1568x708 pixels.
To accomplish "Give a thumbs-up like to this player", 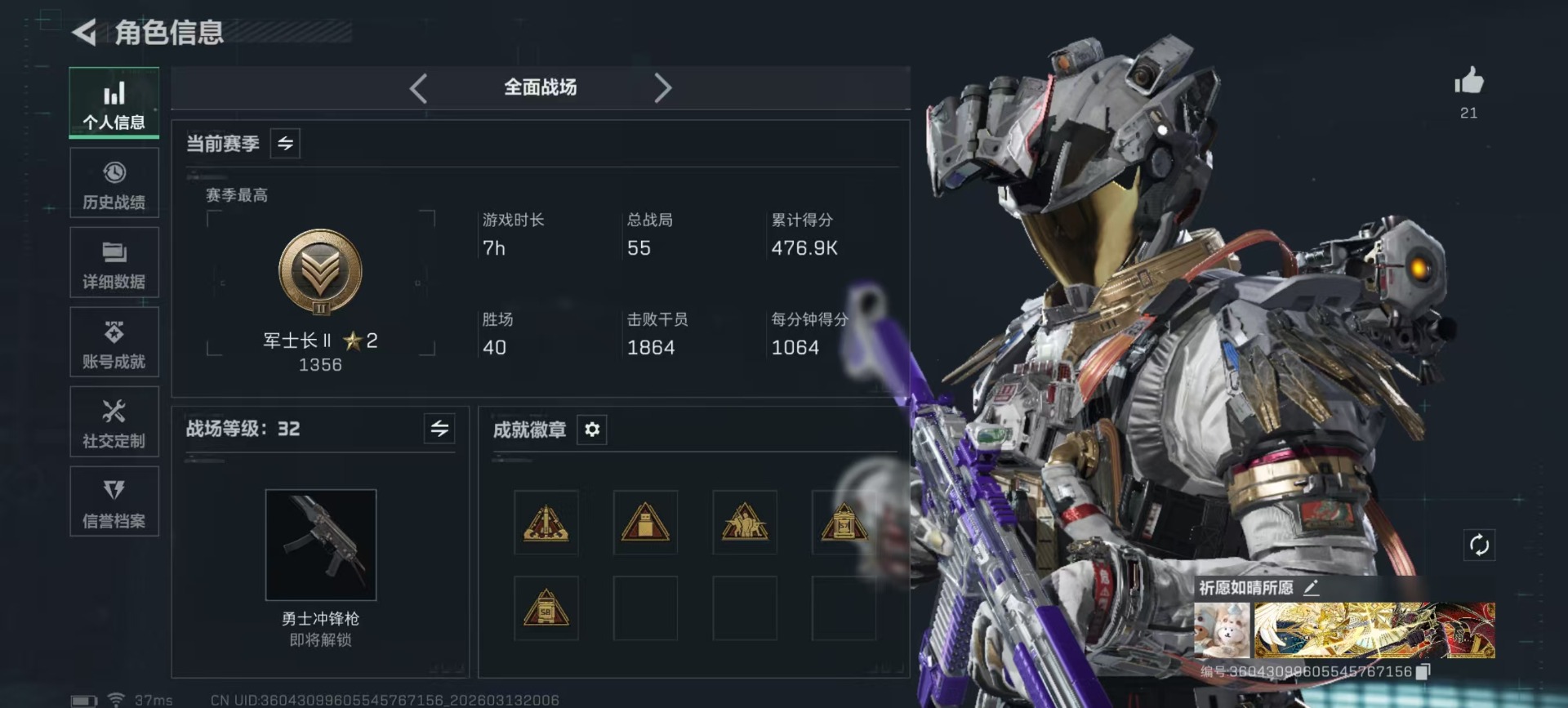I will tap(1468, 82).
